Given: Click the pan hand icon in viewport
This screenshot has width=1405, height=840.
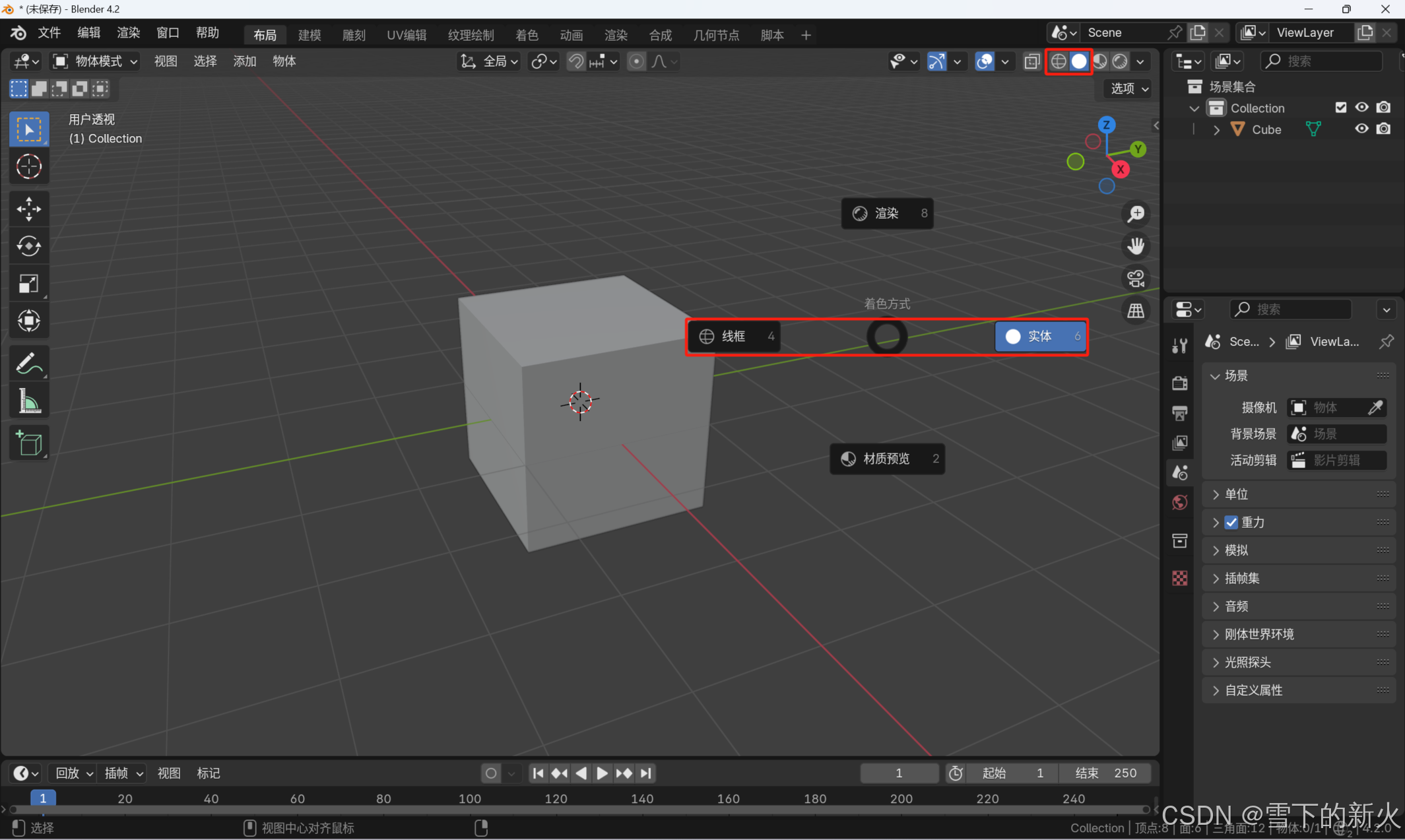Looking at the screenshot, I should 1136,246.
